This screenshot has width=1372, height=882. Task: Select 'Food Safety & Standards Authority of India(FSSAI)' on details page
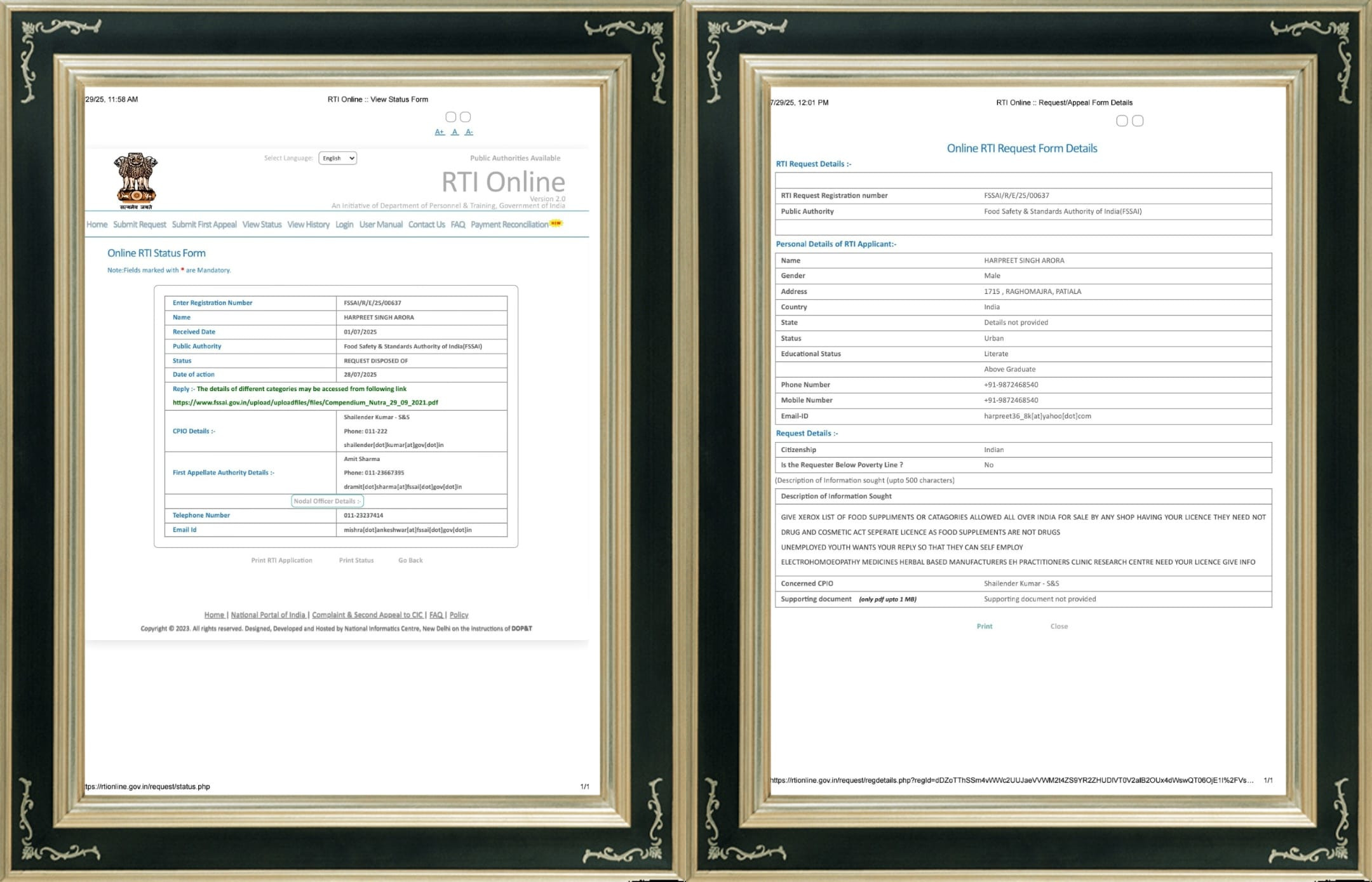click(x=1063, y=211)
